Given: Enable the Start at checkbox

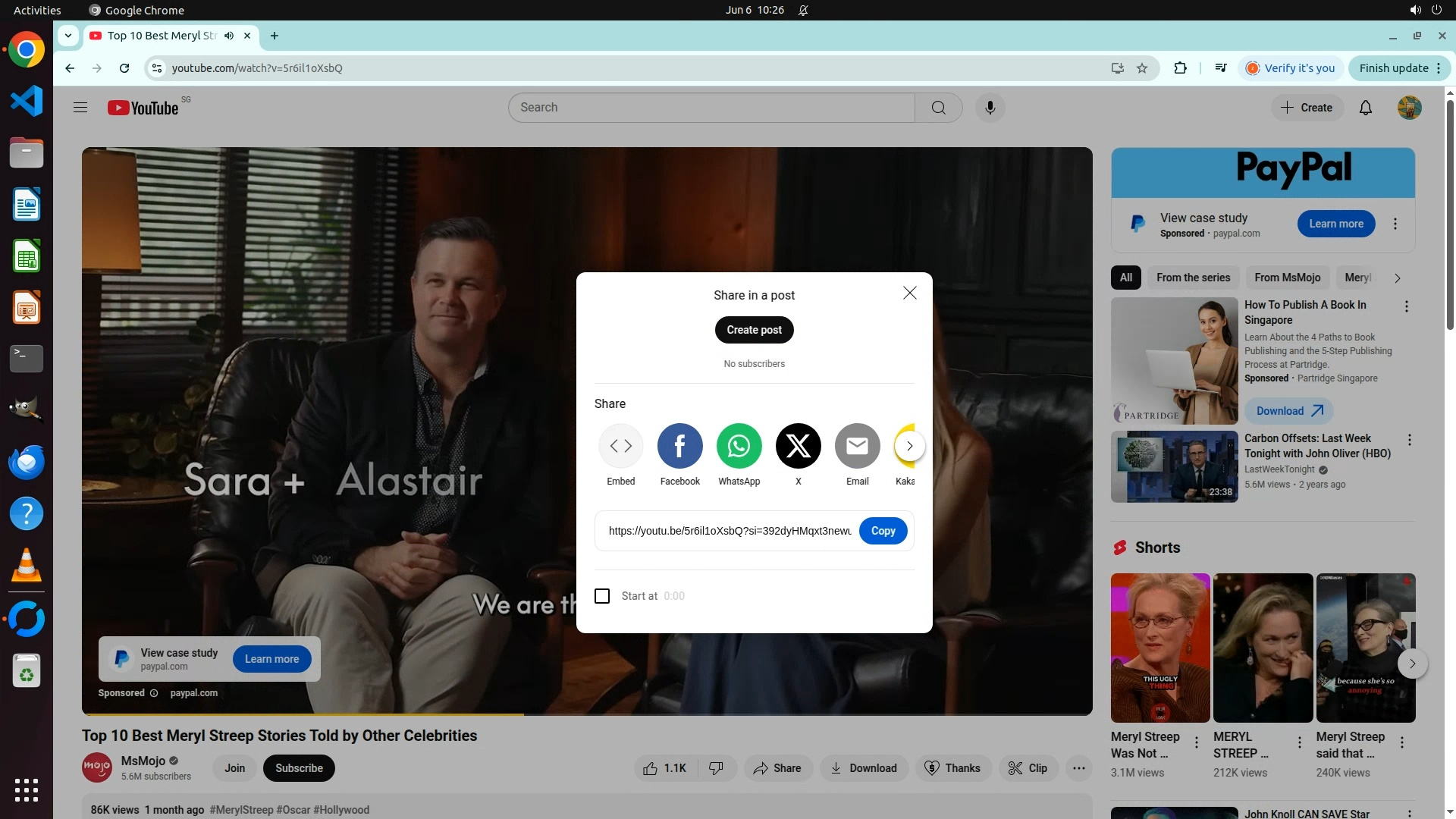Looking at the screenshot, I should [602, 596].
